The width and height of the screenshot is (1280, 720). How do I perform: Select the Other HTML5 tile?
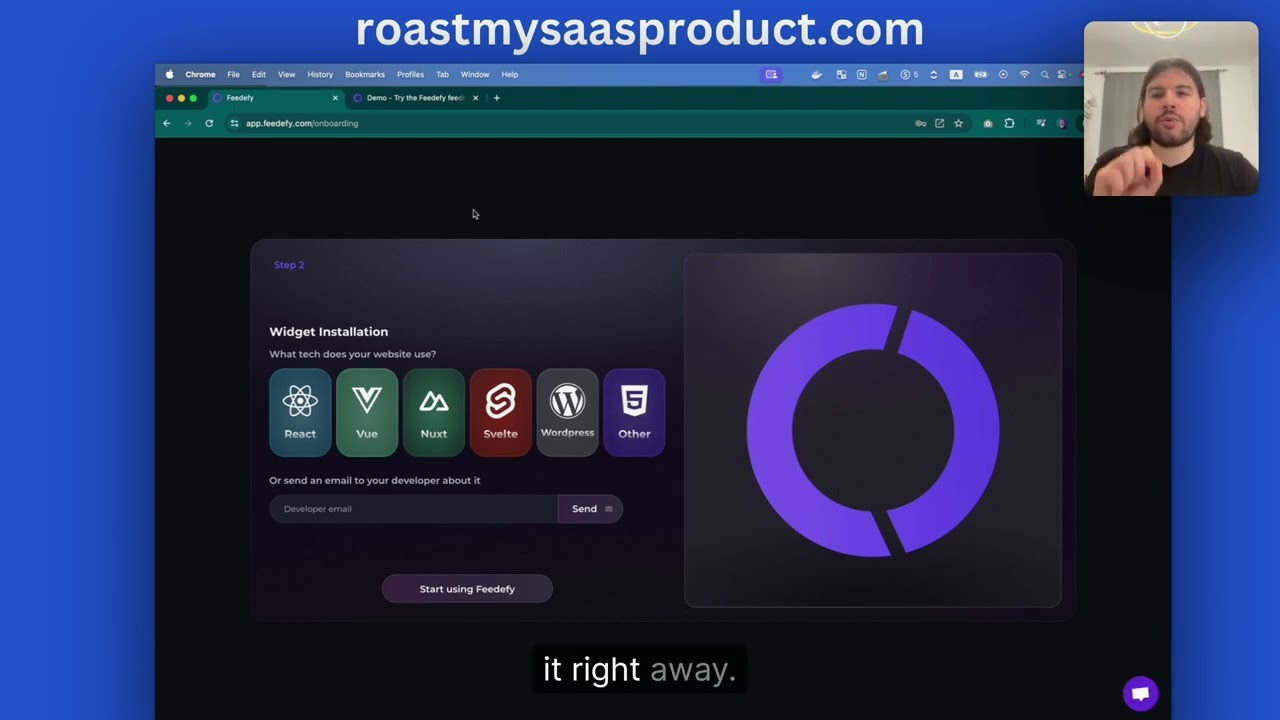(634, 412)
